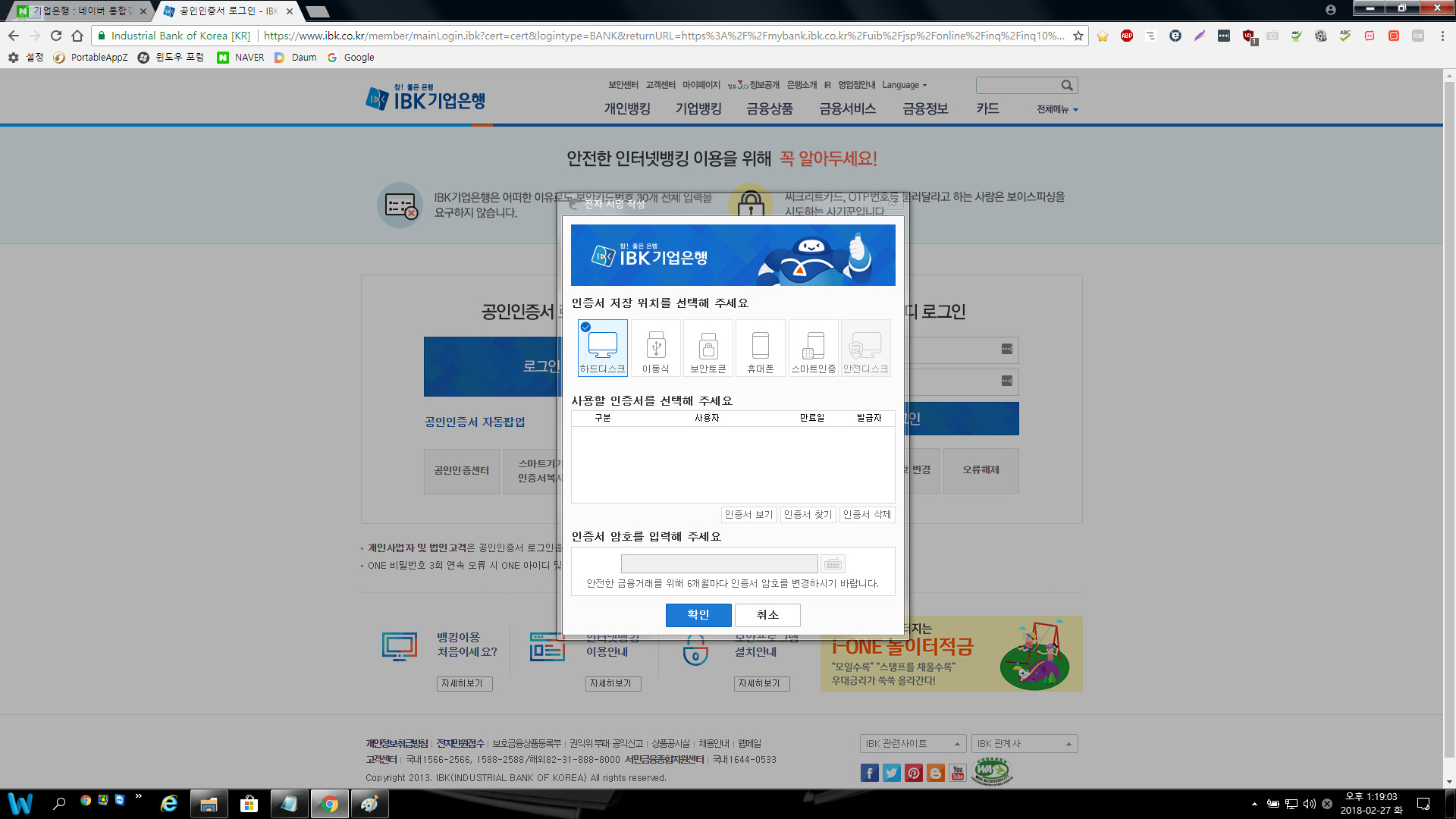Open the virtual keyboard beside password field
Screen dimensions: 1456x819
[x=833, y=564]
